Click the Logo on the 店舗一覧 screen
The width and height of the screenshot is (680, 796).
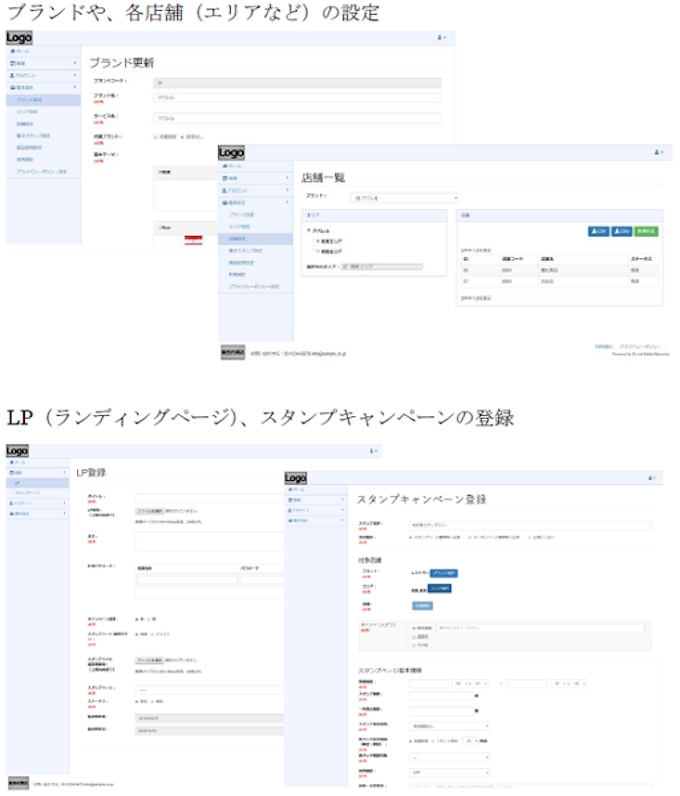(231, 152)
